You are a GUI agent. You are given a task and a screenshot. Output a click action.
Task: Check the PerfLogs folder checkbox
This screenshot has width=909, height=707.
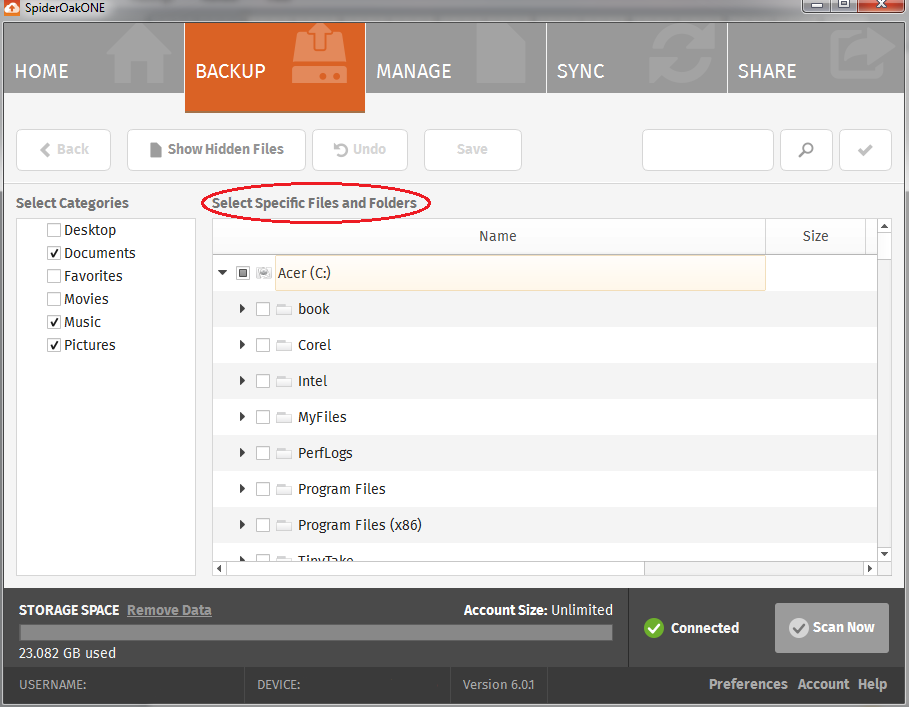[263, 453]
